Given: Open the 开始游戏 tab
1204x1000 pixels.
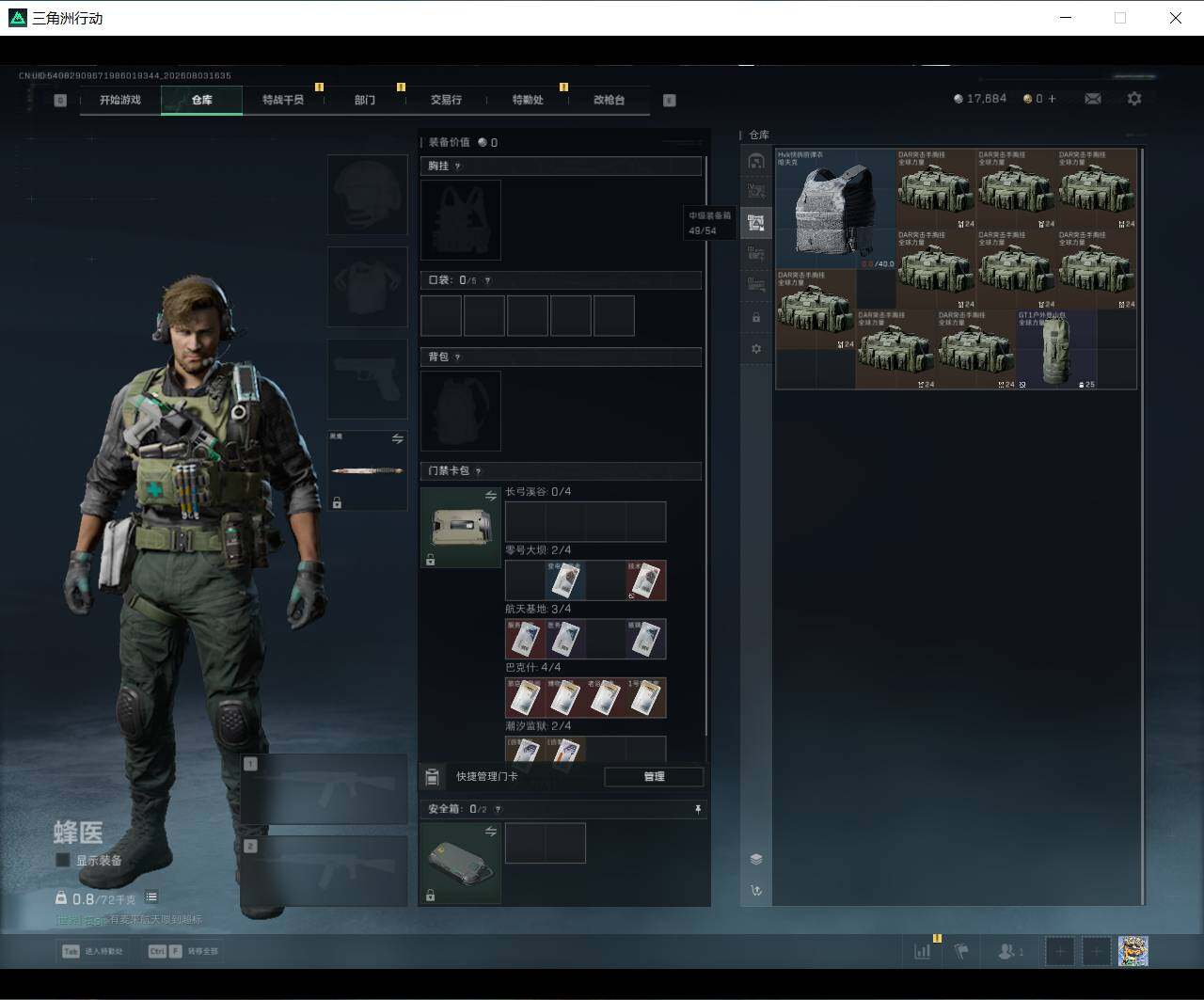Looking at the screenshot, I should click(x=120, y=100).
